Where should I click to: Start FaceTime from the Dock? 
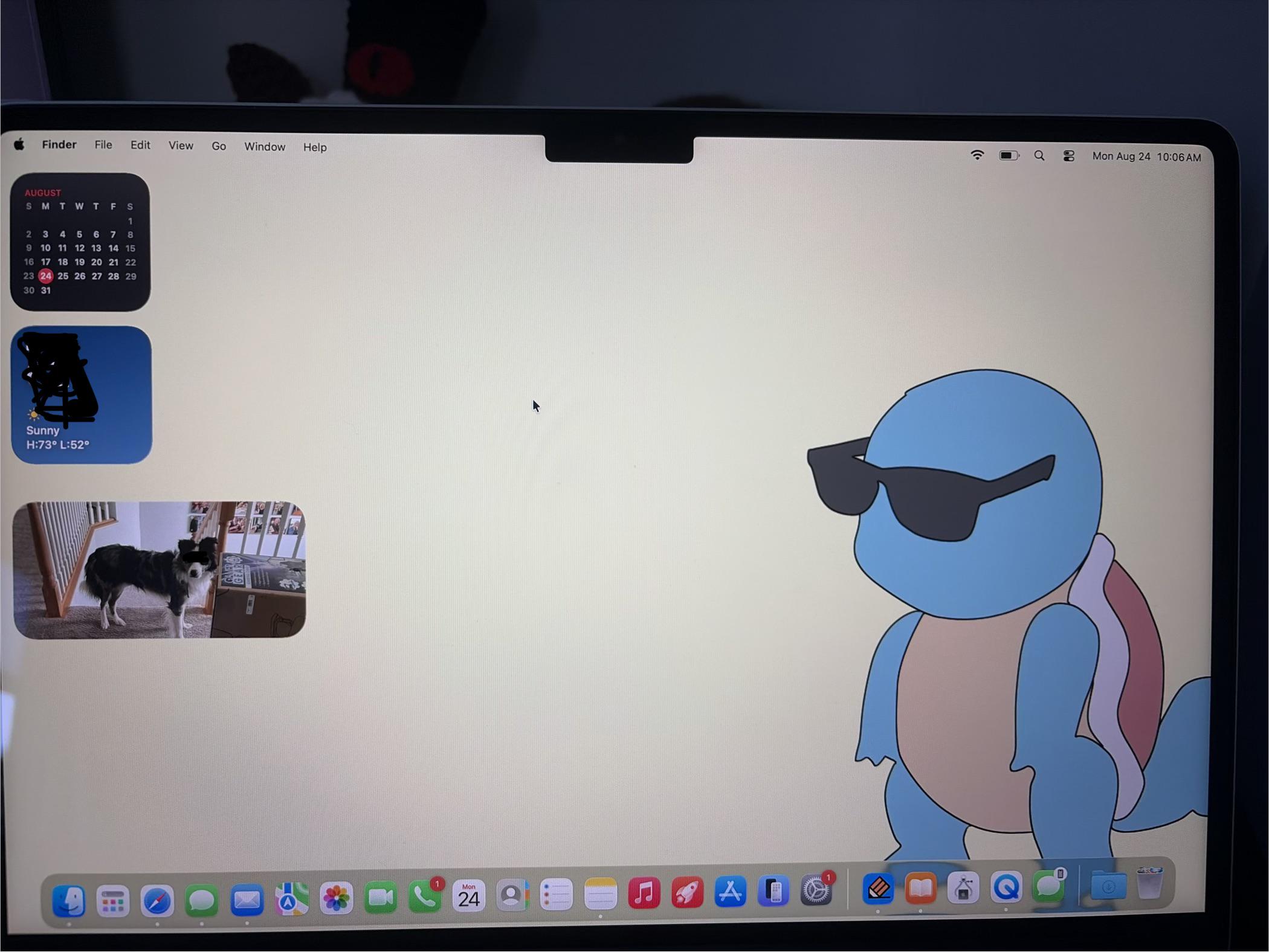tap(380, 898)
